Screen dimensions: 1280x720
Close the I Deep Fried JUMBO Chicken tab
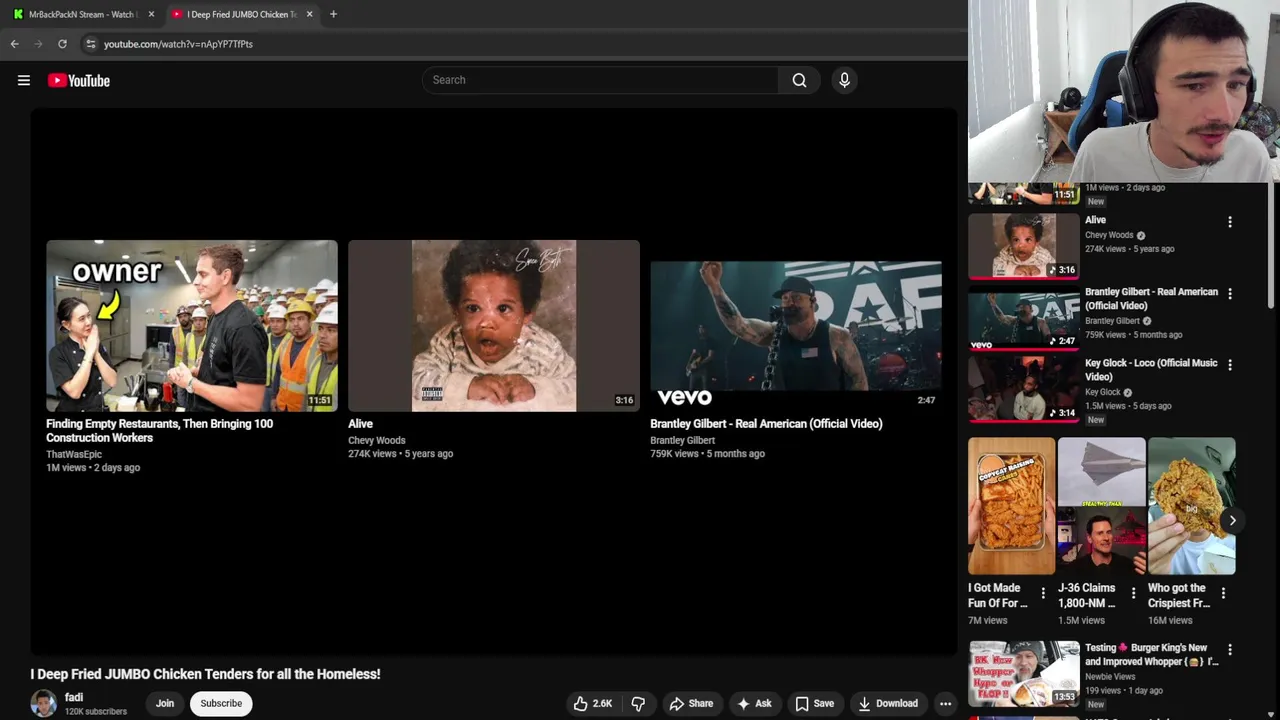pyautogui.click(x=309, y=14)
